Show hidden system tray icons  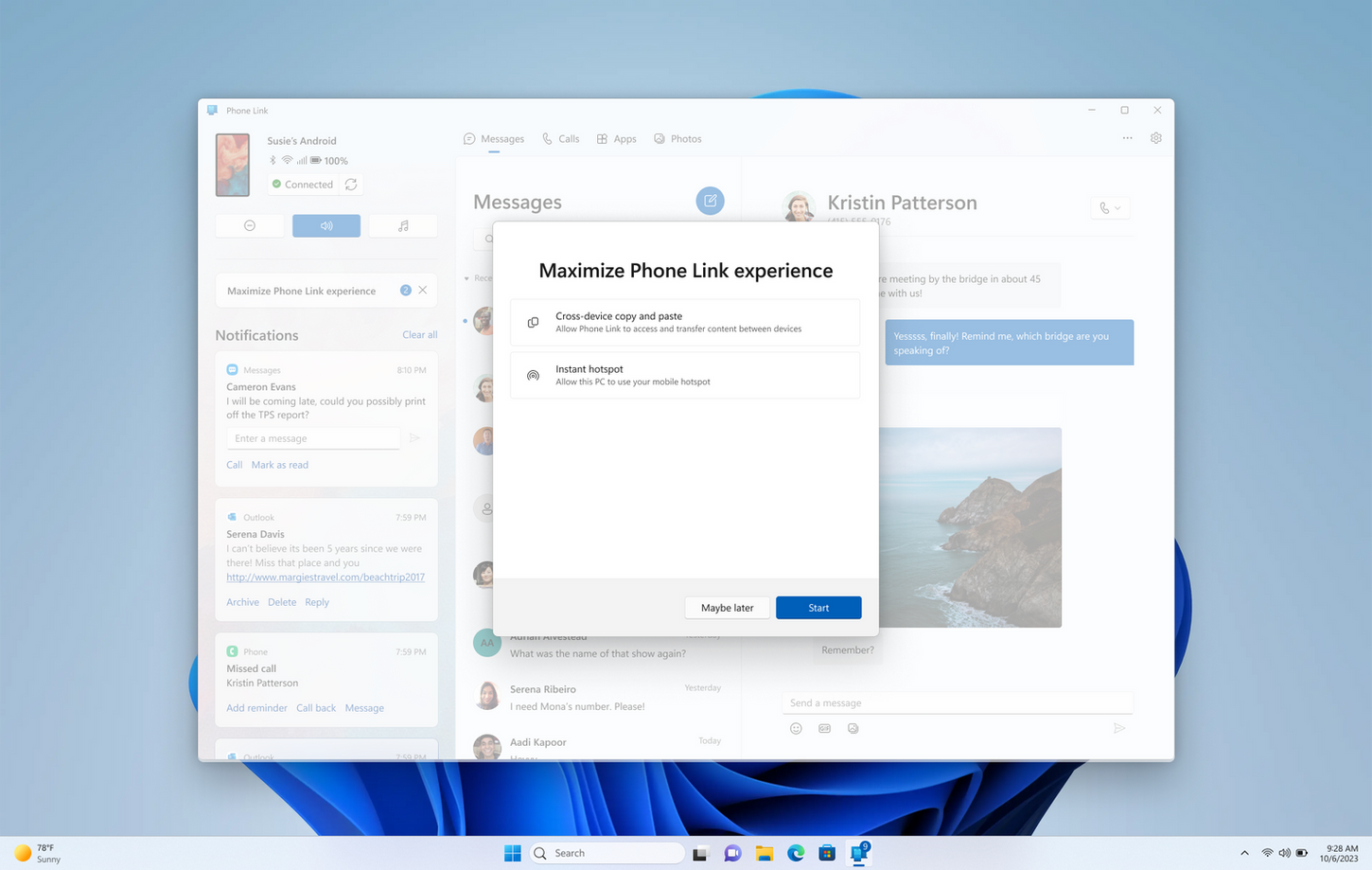coord(1244,853)
